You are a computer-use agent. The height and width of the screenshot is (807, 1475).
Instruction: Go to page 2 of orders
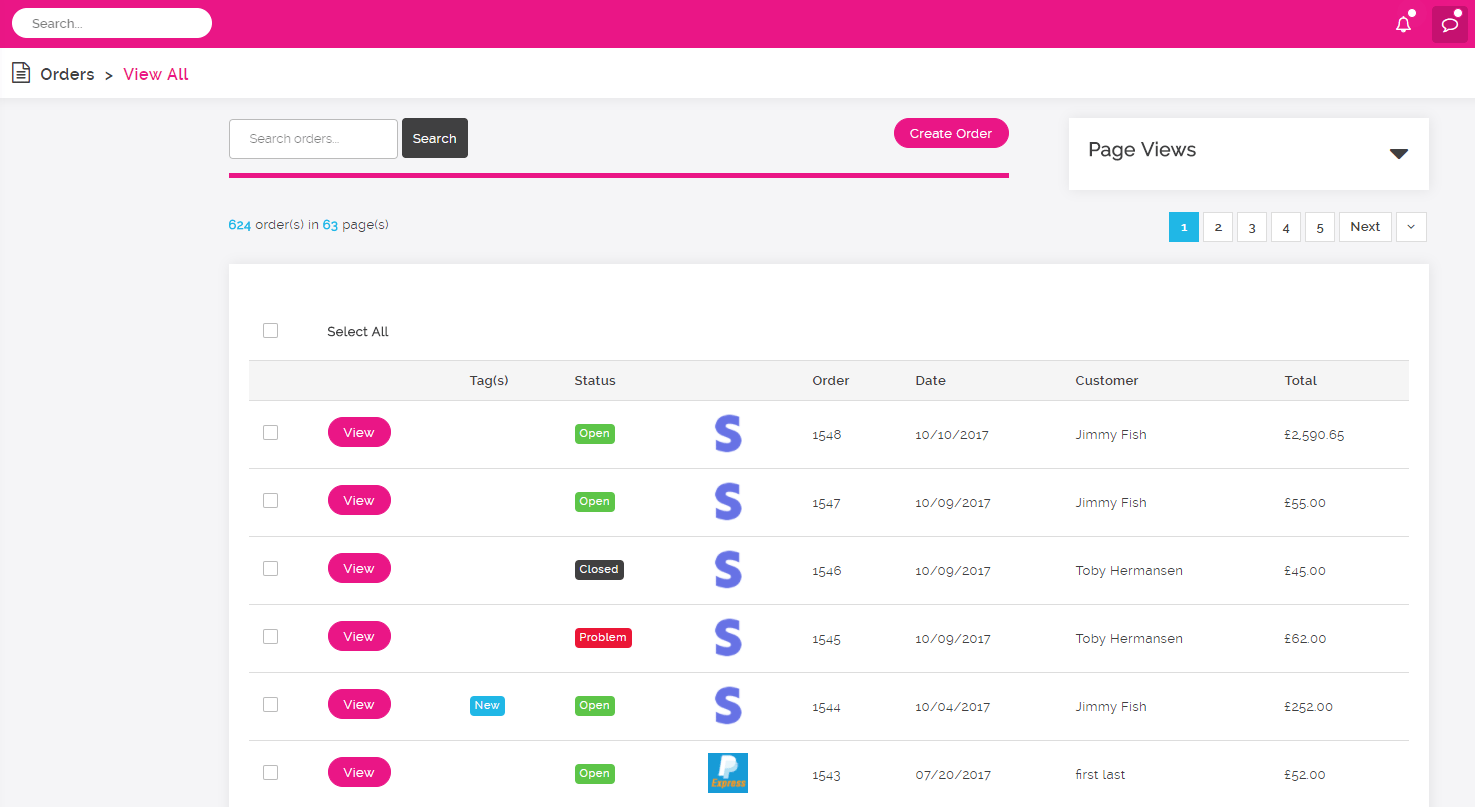tap(1218, 227)
